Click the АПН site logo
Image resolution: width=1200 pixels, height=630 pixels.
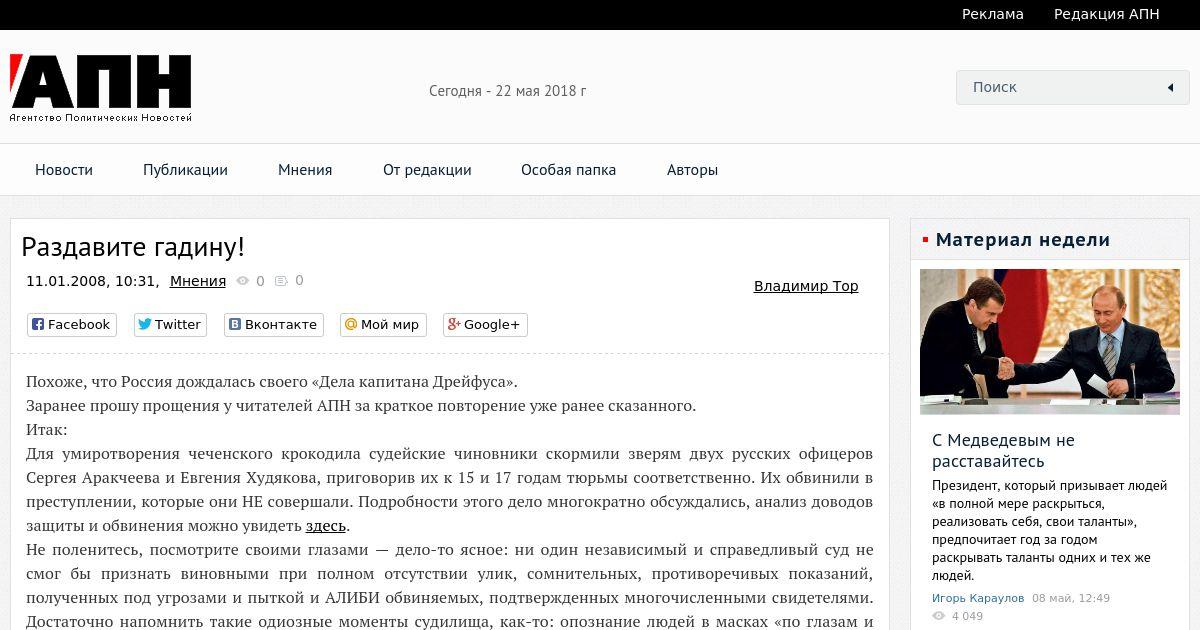[x=101, y=88]
